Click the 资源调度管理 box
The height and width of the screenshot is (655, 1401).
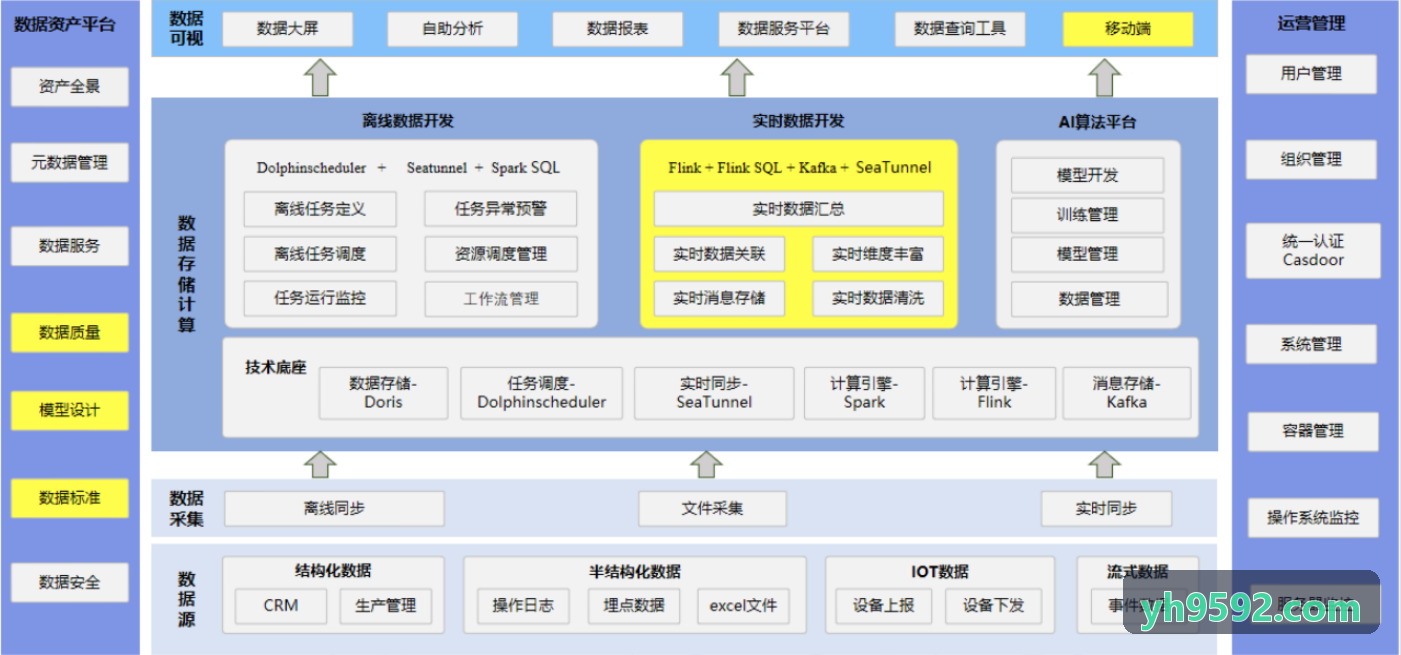coord(501,254)
